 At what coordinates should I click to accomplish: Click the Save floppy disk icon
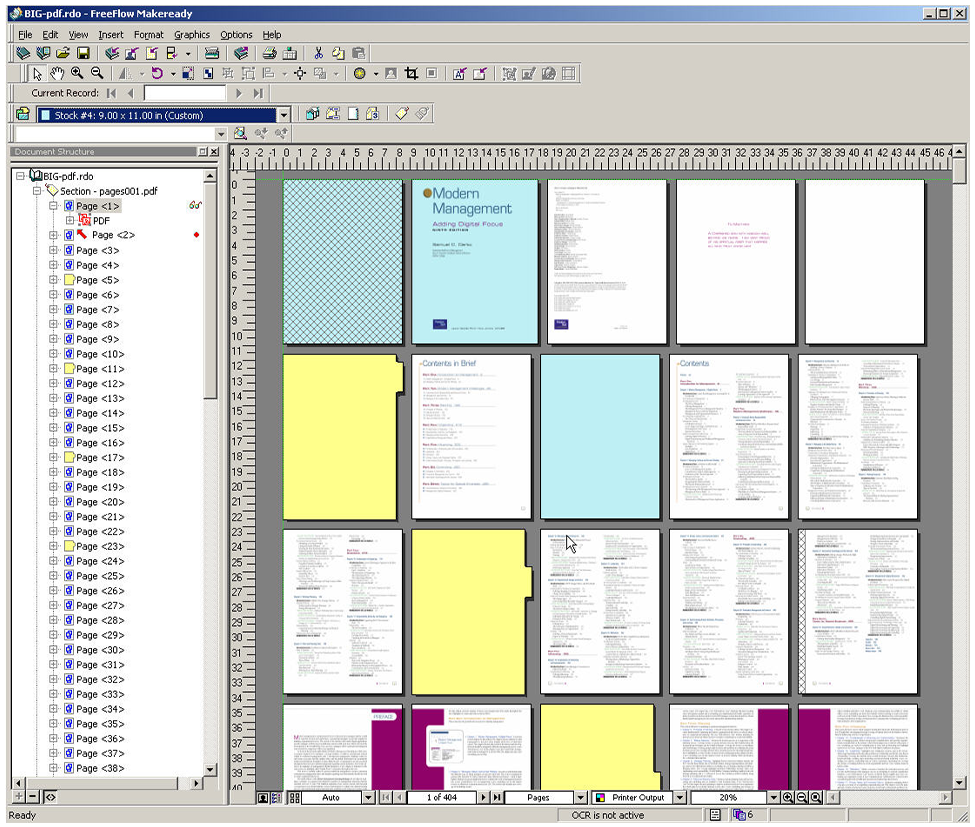tap(84, 53)
